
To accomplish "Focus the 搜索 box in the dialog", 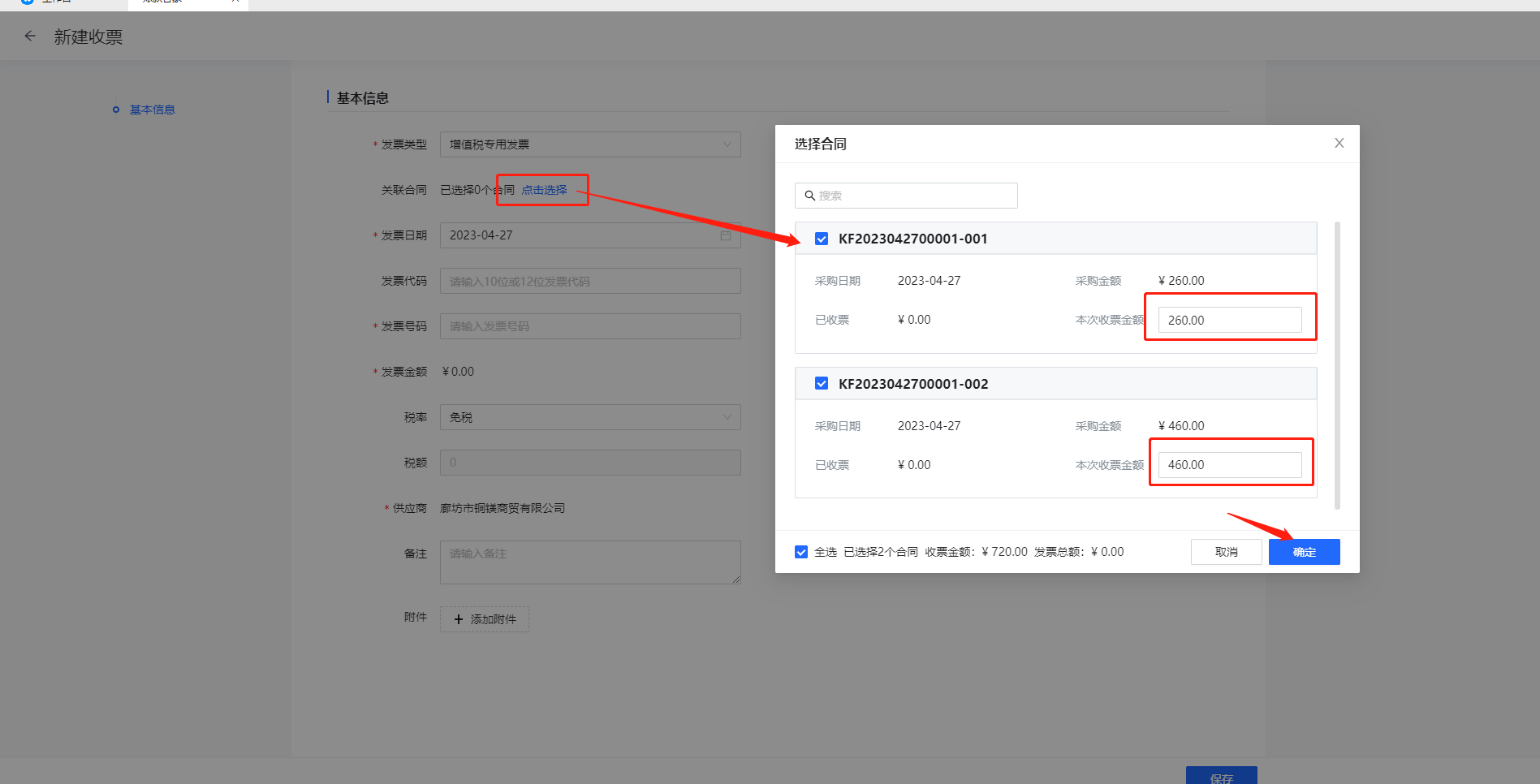I will coord(906,196).
